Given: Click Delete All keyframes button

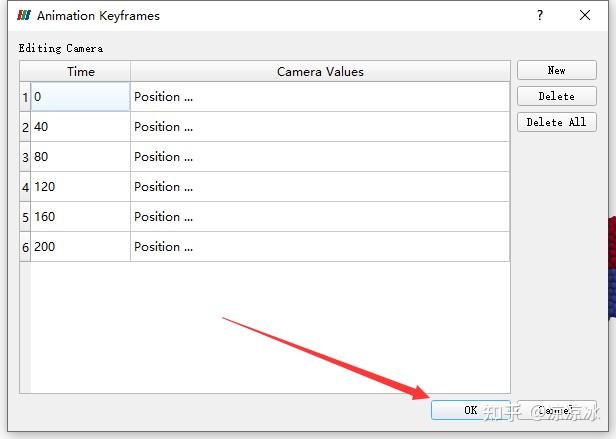Looking at the screenshot, I should (557, 122).
